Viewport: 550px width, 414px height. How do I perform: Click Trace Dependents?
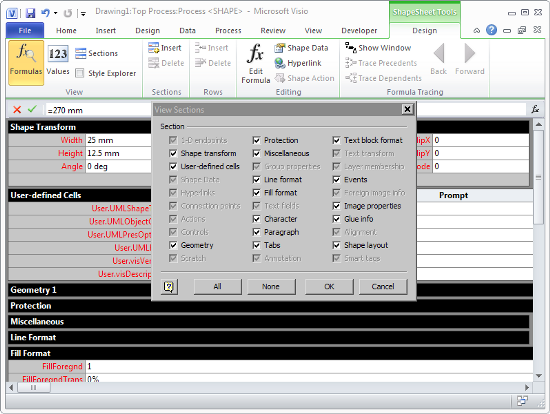(383, 78)
